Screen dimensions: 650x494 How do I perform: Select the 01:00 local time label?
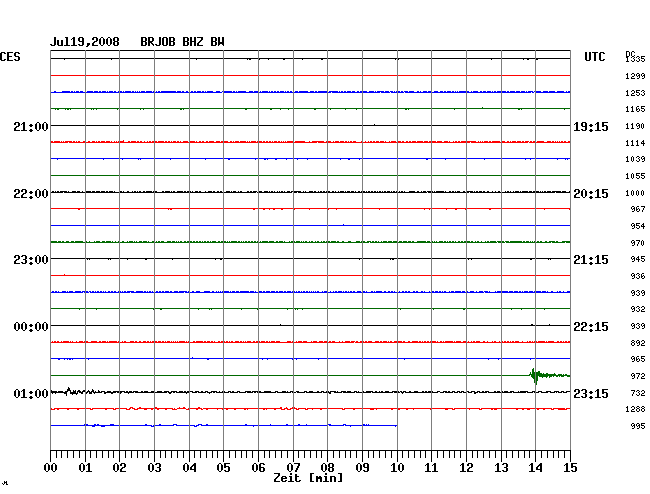pos(31,393)
